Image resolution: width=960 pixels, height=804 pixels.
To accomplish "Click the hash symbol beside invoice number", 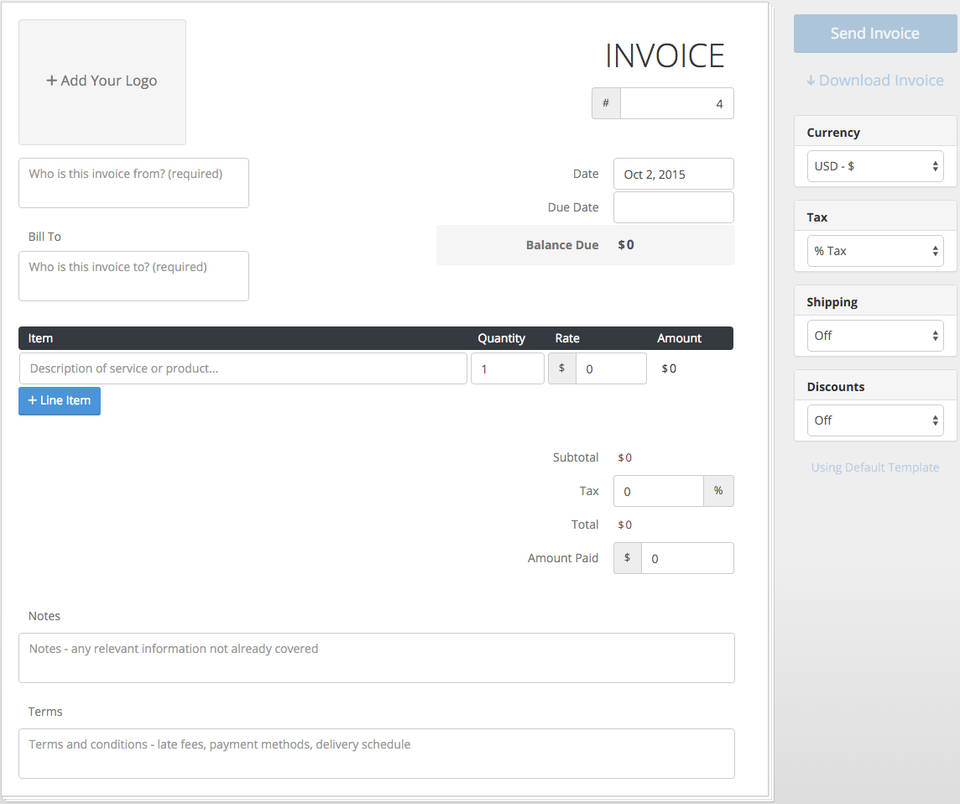I will 606,103.
